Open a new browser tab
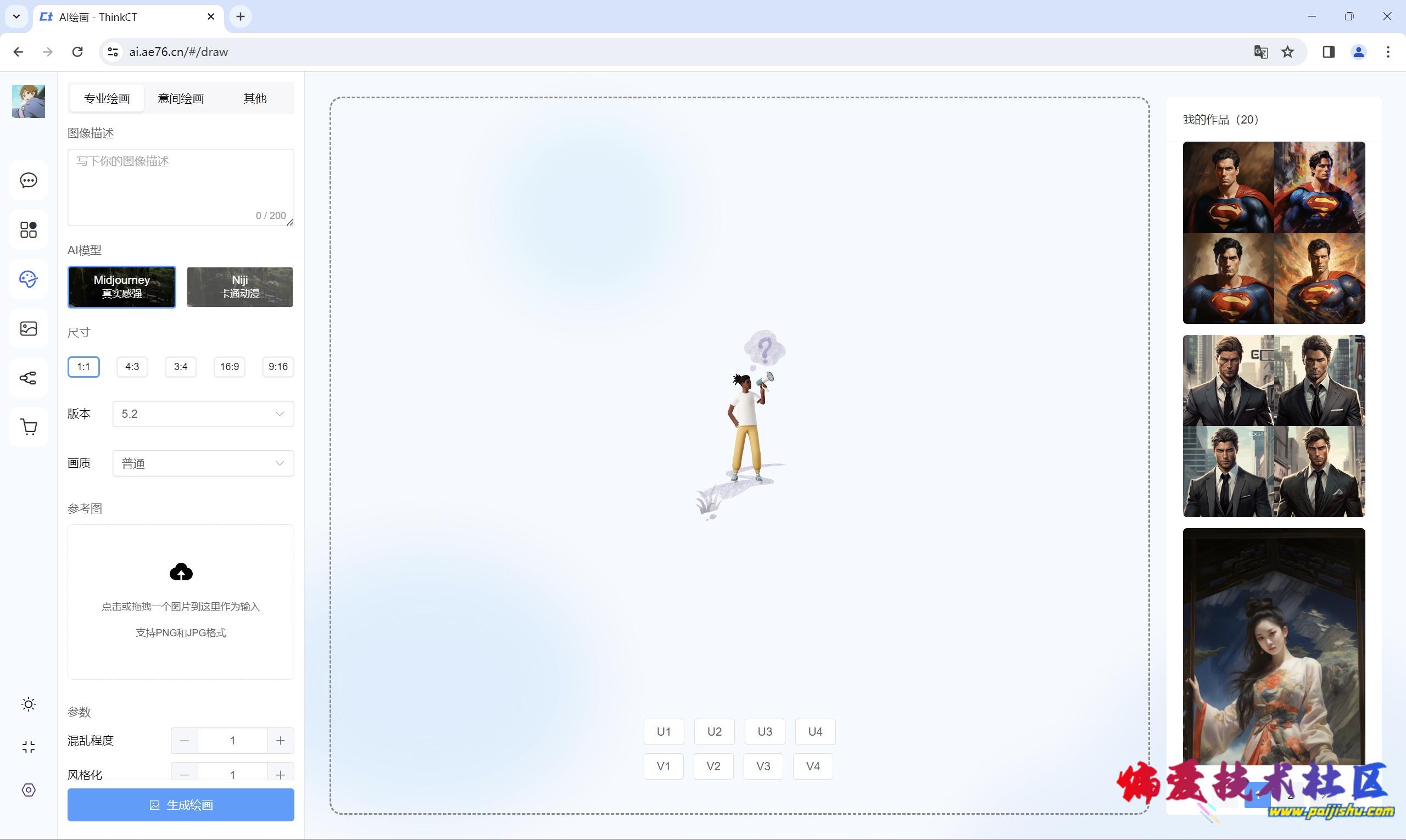This screenshot has height=840, width=1406. point(241,17)
